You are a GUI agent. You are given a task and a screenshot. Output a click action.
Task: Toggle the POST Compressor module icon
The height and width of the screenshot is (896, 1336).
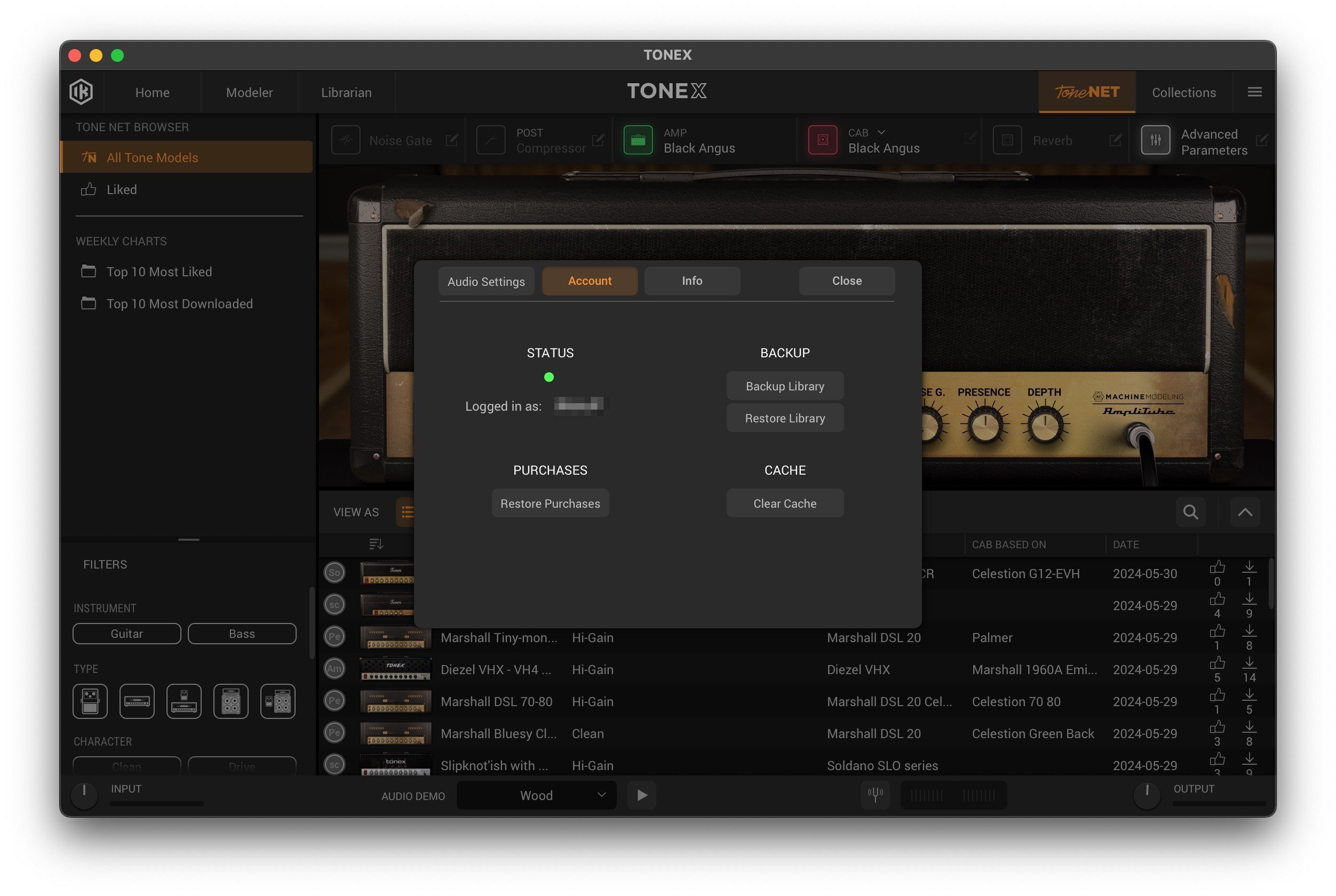pyautogui.click(x=490, y=140)
